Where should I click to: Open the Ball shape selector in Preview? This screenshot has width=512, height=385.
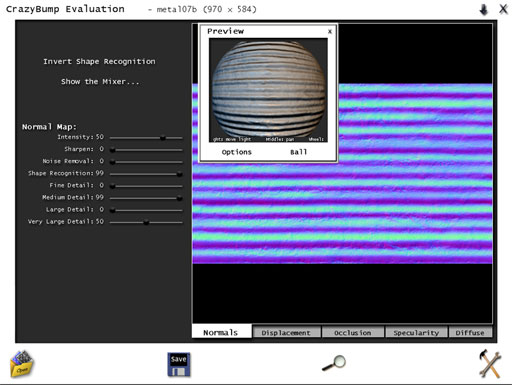click(298, 152)
